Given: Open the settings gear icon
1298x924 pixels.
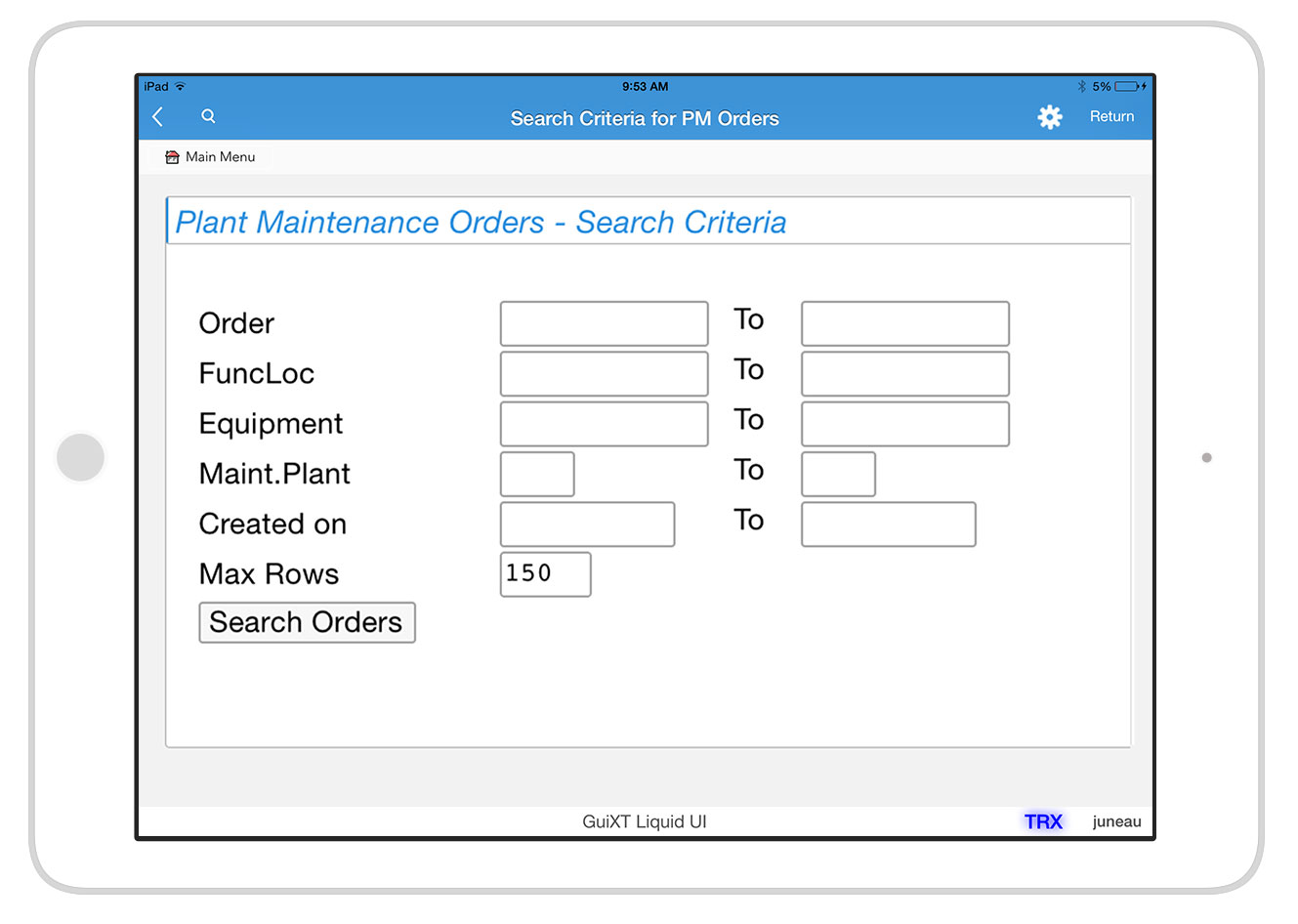Looking at the screenshot, I should [1049, 117].
